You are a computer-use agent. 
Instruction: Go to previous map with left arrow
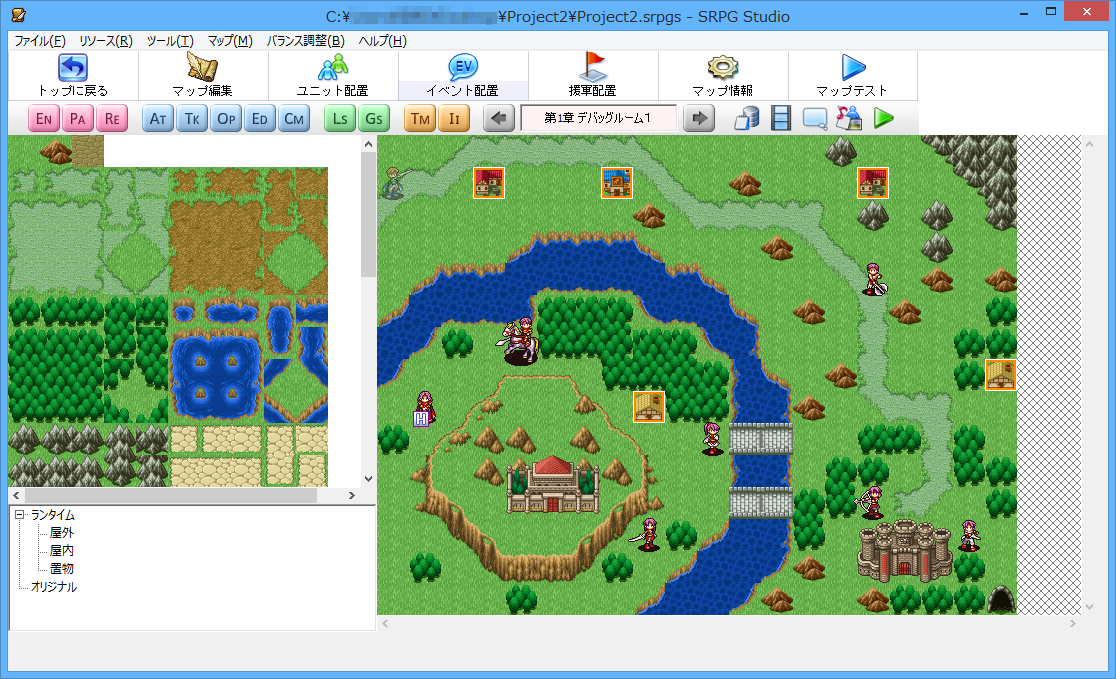(499, 118)
